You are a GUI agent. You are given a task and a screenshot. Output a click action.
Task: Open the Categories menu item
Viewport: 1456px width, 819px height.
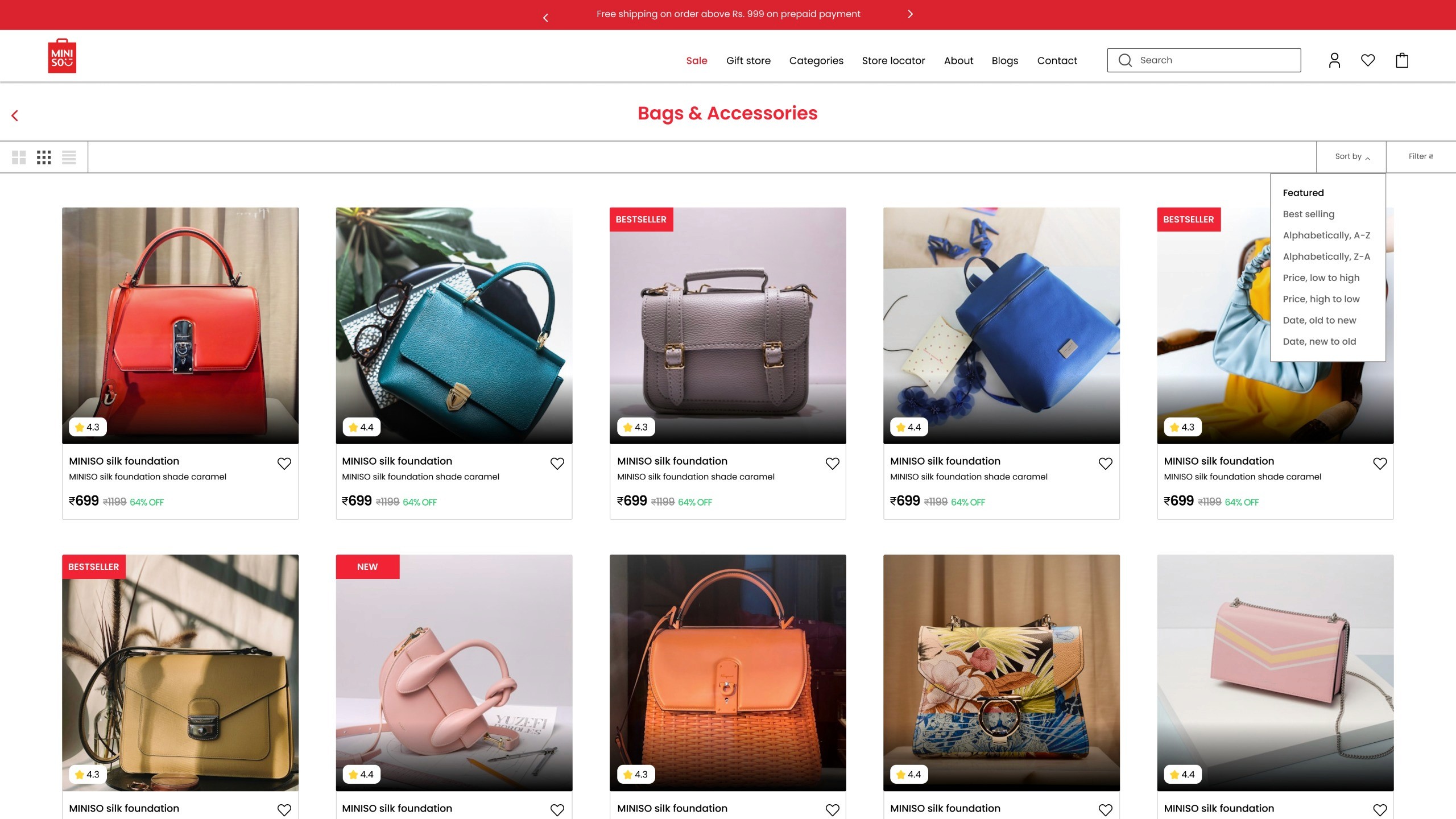pos(816,61)
